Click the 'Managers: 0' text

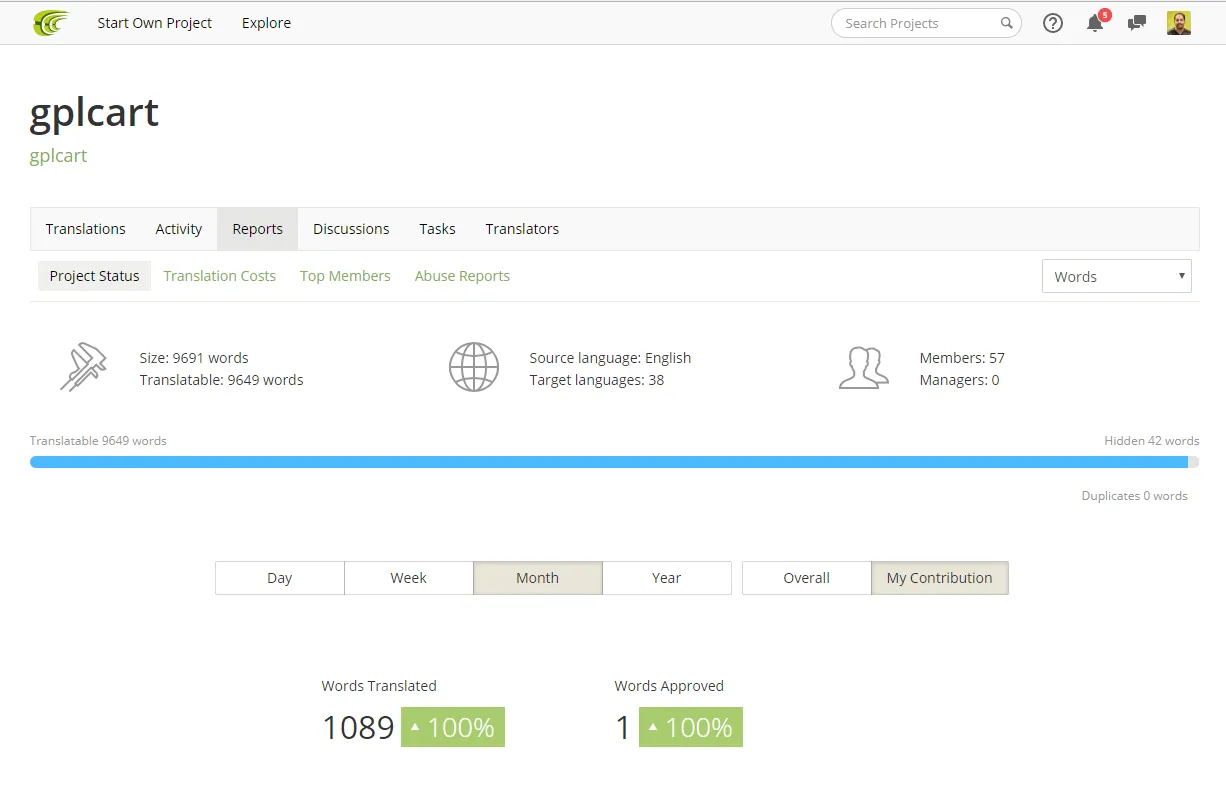(x=959, y=380)
